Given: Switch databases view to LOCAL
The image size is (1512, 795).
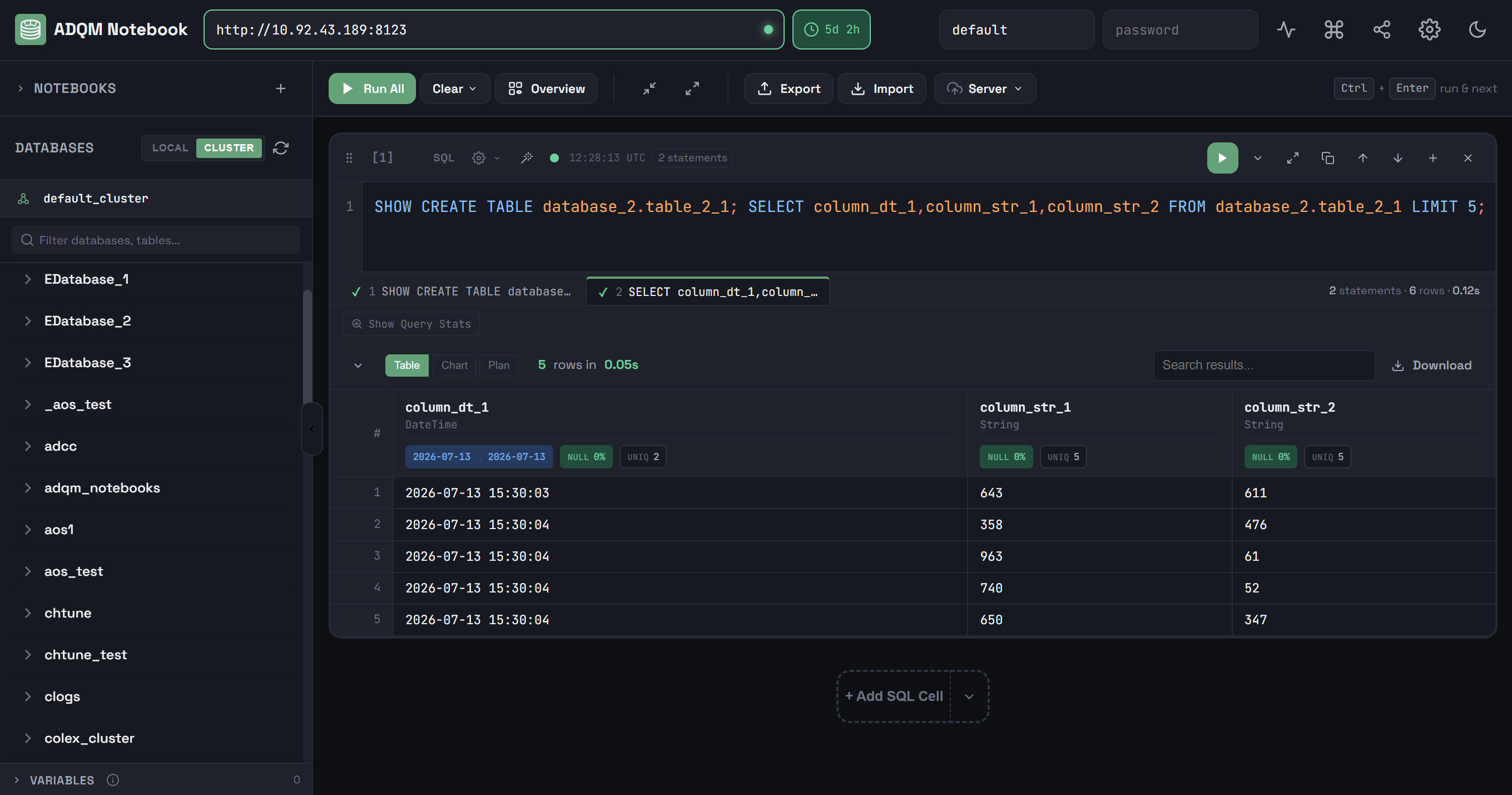Looking at the screenshot, I should coord(170,148).
